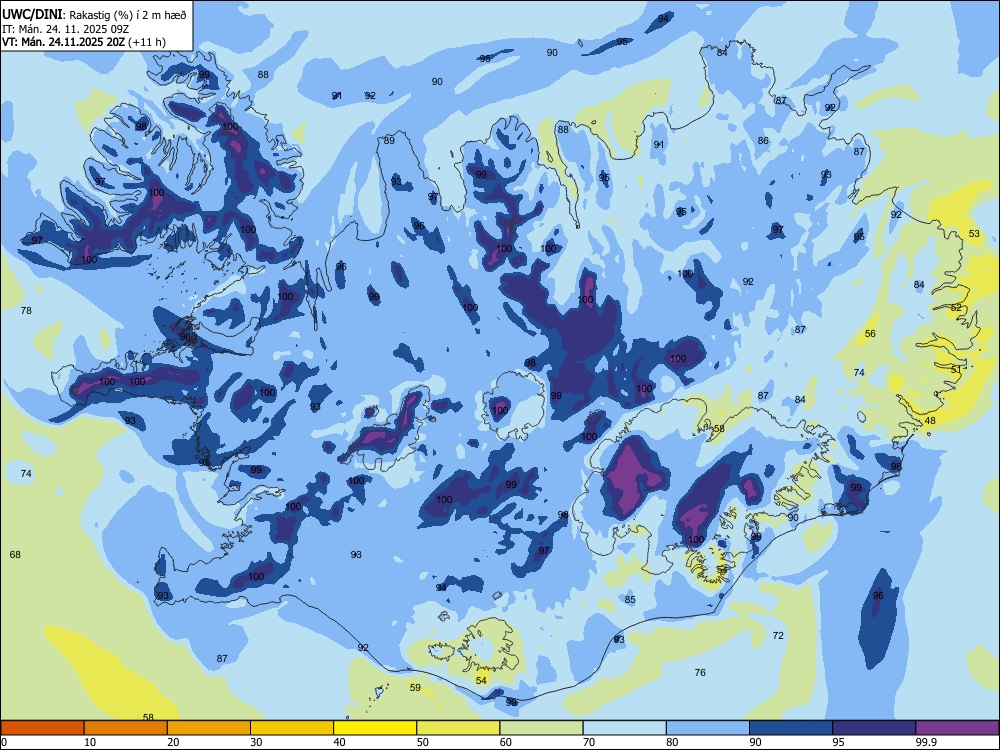
Task: Click the 'VT: Mán. 24.11.2025 20Z (+11 h)' line
Action: click(84, 42)
